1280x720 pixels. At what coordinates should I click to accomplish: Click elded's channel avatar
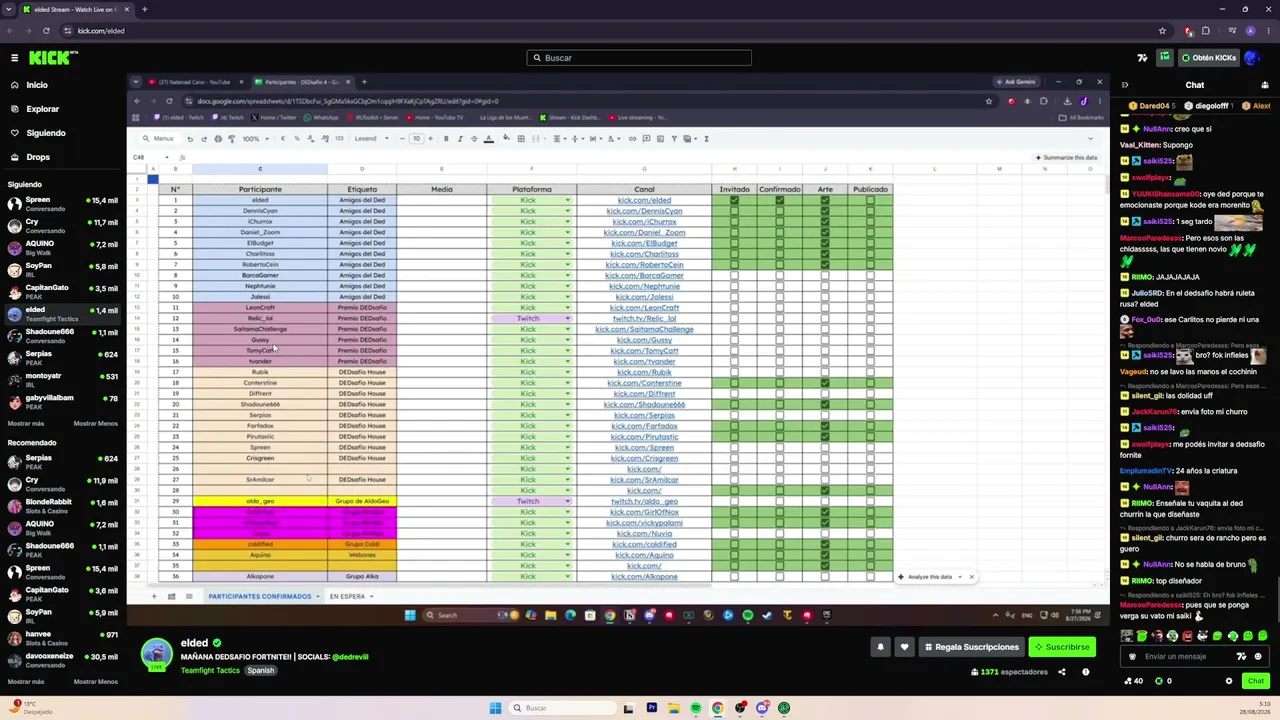[157, 654]
